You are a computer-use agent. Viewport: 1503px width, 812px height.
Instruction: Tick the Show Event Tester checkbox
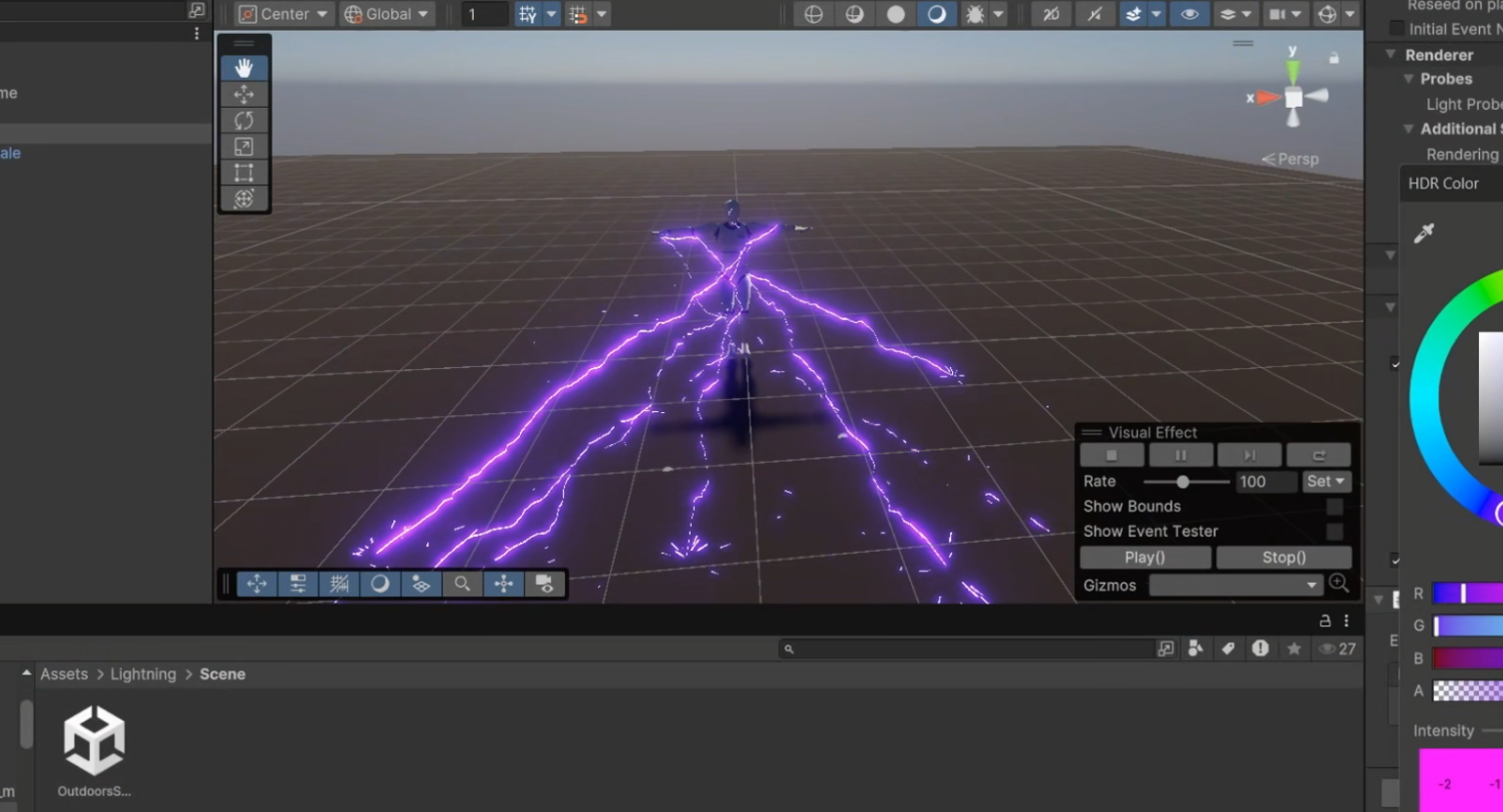[1334, 532]
